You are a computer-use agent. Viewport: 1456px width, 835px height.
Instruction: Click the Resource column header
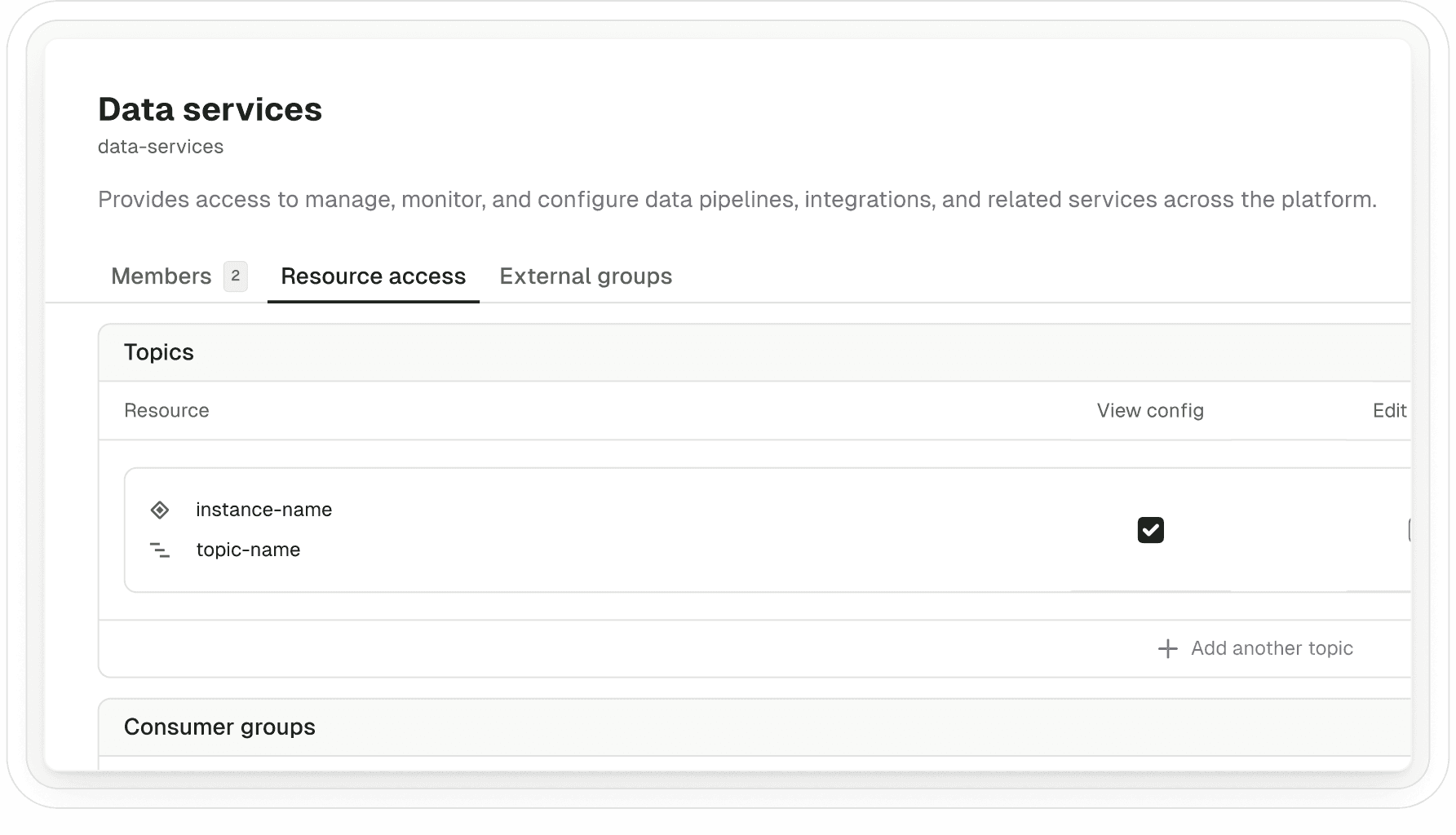166,410
